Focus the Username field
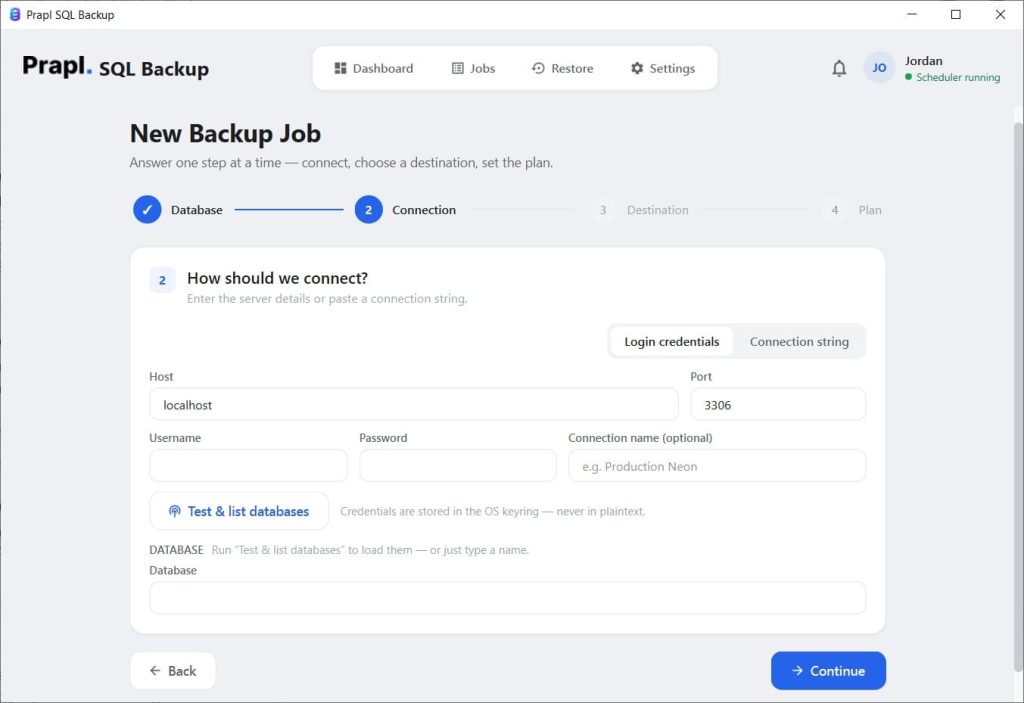 [248, 466]
